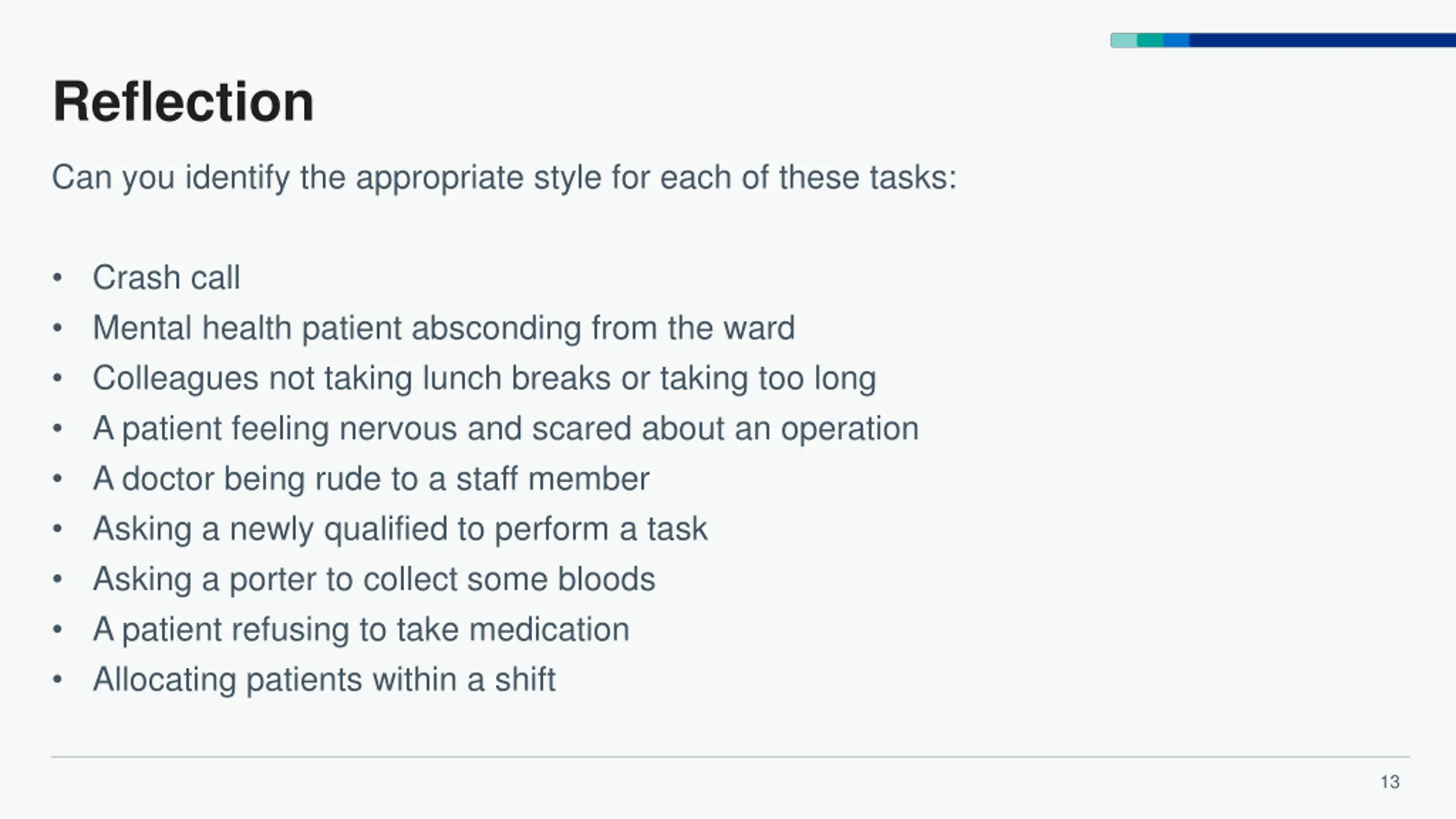The image size is (1456, 819).
Task: Select 'A patient feeling nervous and scared' line
Action: click(506, 428)
